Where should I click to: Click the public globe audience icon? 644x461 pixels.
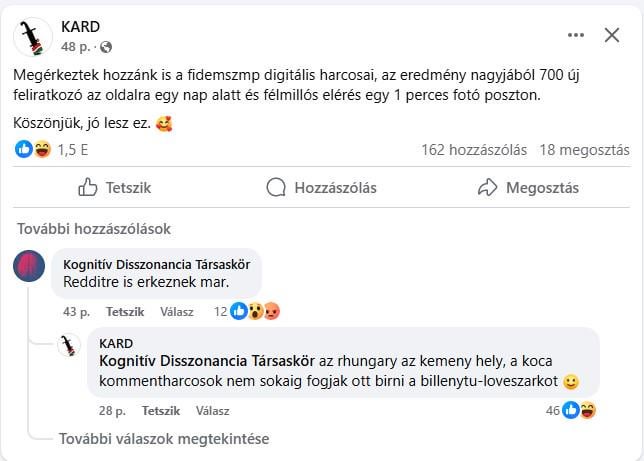(x=106, y=47)
